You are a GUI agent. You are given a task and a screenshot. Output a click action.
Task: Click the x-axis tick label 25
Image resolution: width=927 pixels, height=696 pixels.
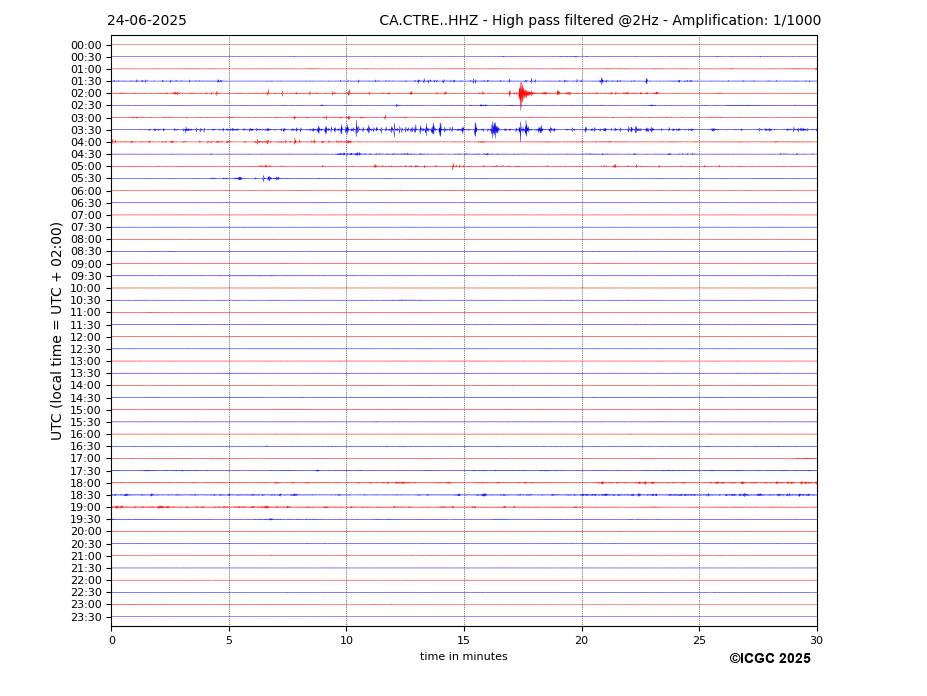coord(699,640)
